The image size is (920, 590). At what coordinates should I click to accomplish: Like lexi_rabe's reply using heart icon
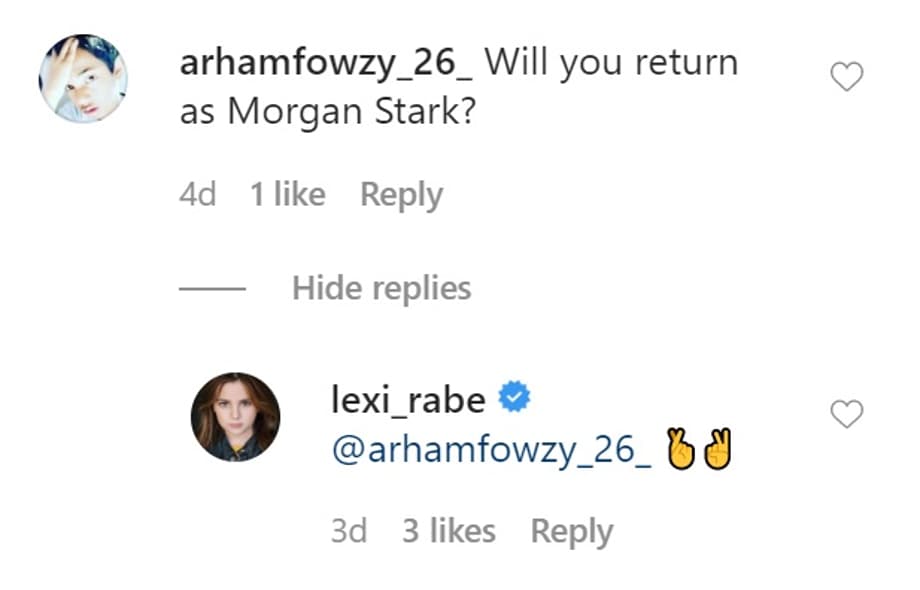tap(847, 414)
